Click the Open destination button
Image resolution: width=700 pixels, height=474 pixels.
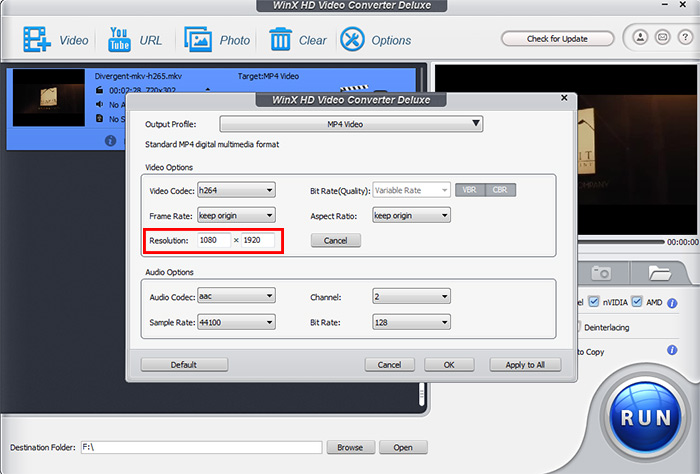403,447
